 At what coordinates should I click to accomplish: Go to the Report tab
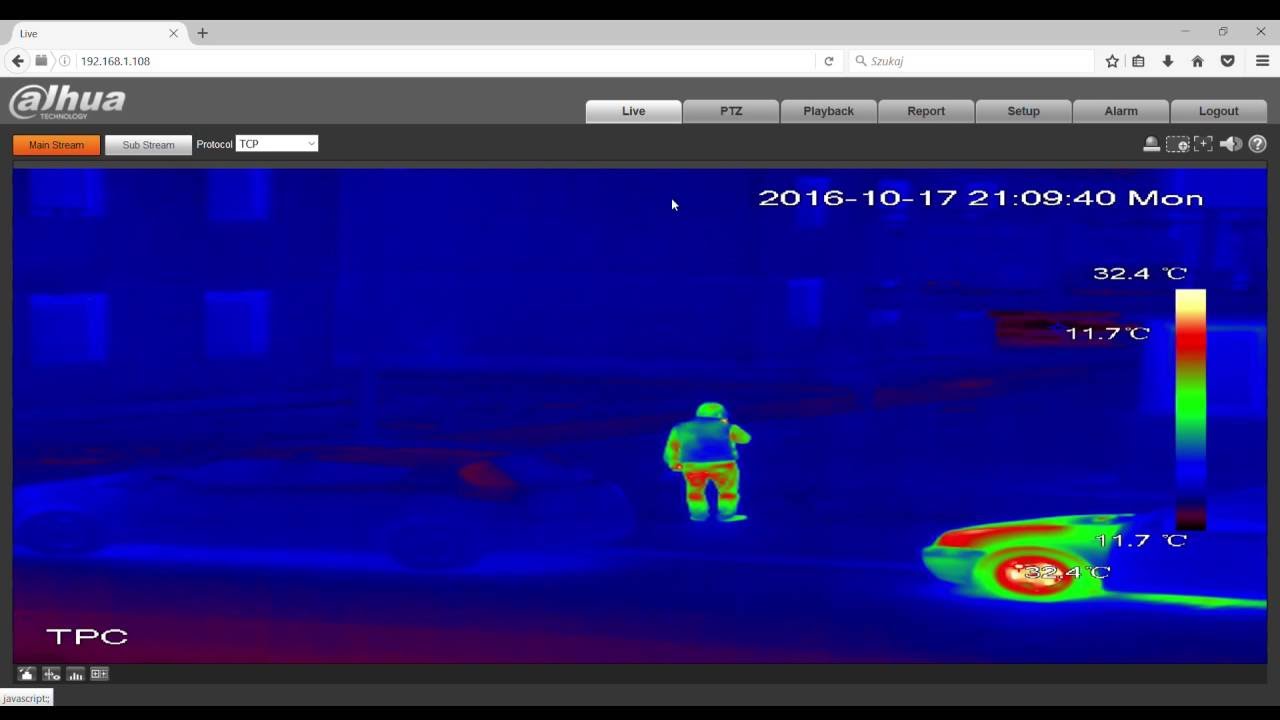coord(926,111)
